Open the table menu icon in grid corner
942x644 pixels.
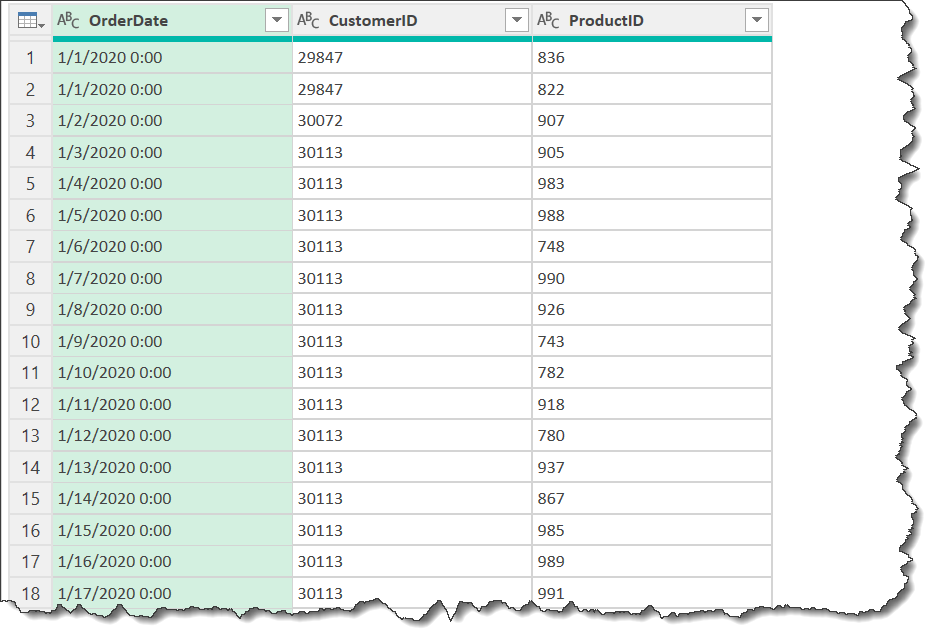click(31, 21)
